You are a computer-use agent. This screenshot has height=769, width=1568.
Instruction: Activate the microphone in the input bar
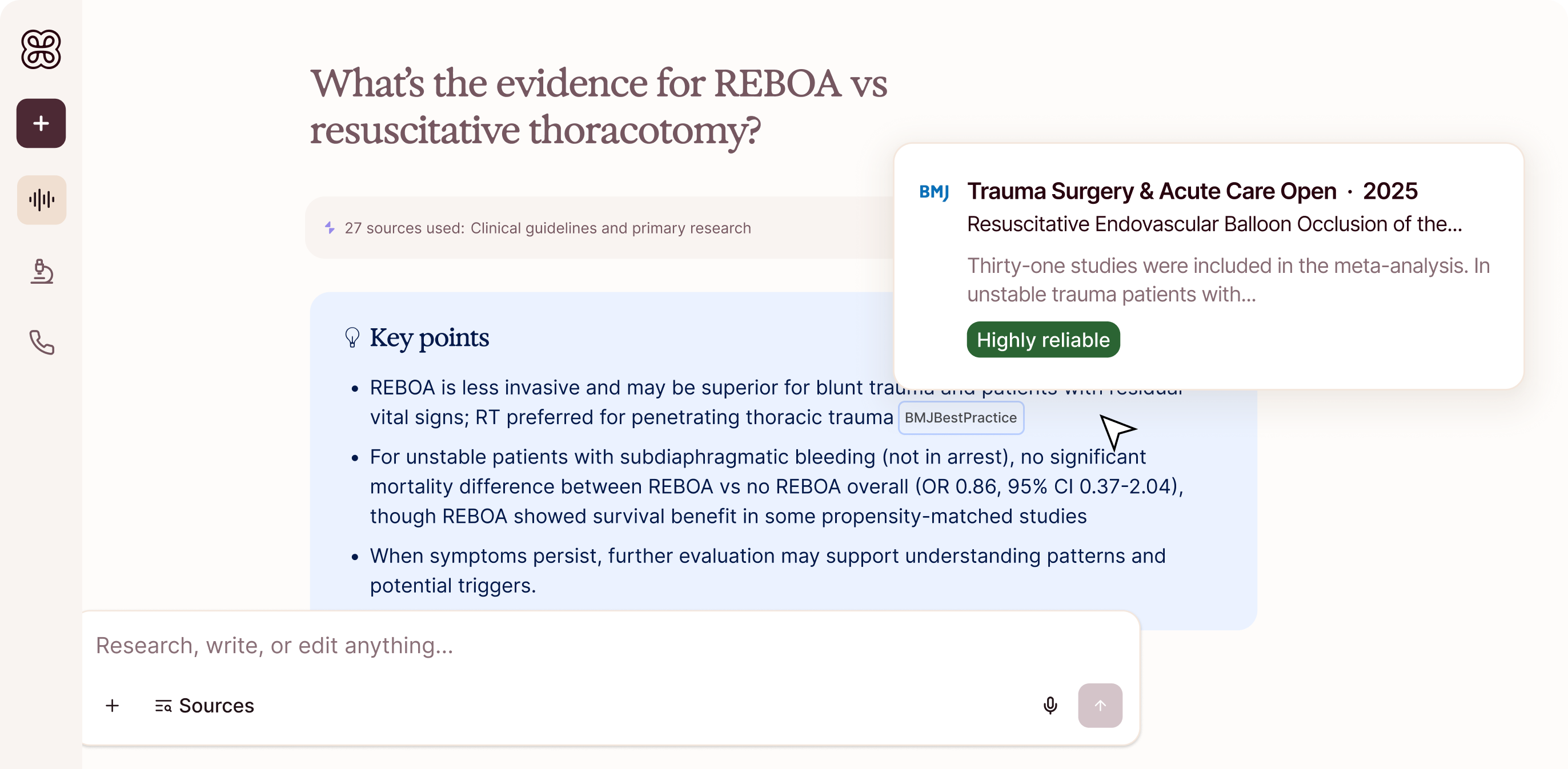(1050, 705)
